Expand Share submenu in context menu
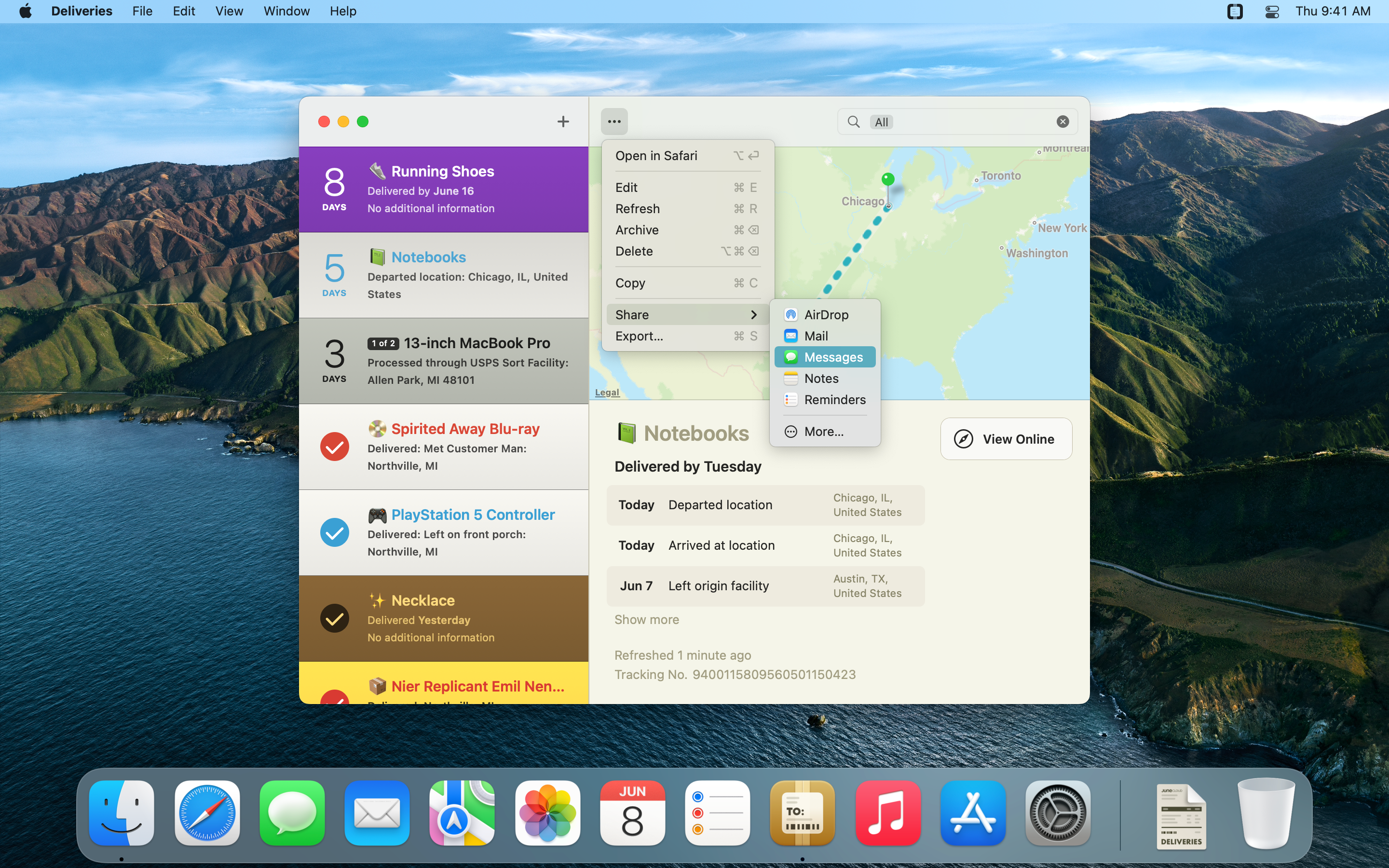The width and height of the screenshot is (1389, 868). point(687,314)
